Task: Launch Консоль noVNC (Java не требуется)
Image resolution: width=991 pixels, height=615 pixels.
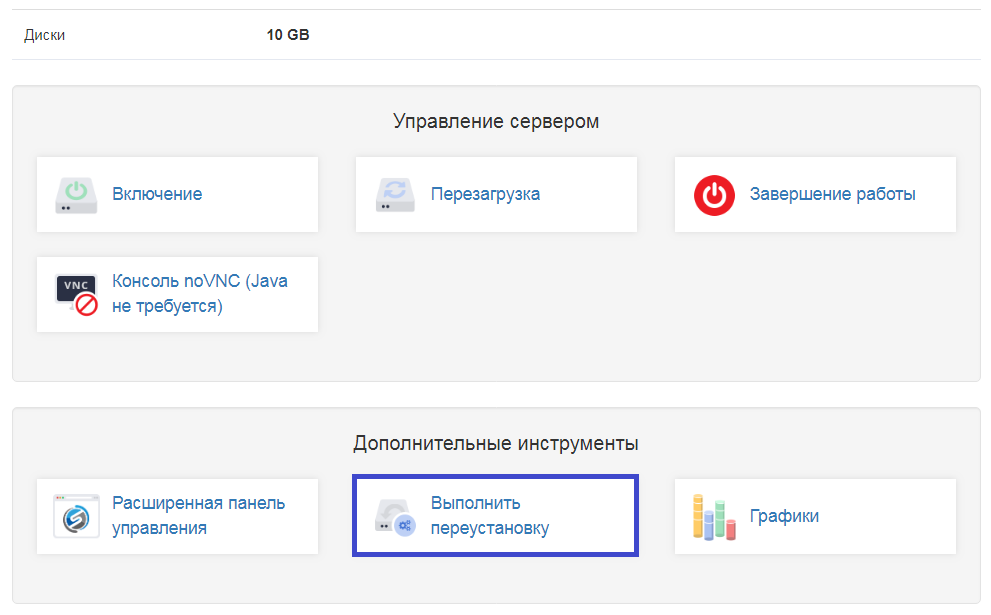Action: [x=200, y=293]
